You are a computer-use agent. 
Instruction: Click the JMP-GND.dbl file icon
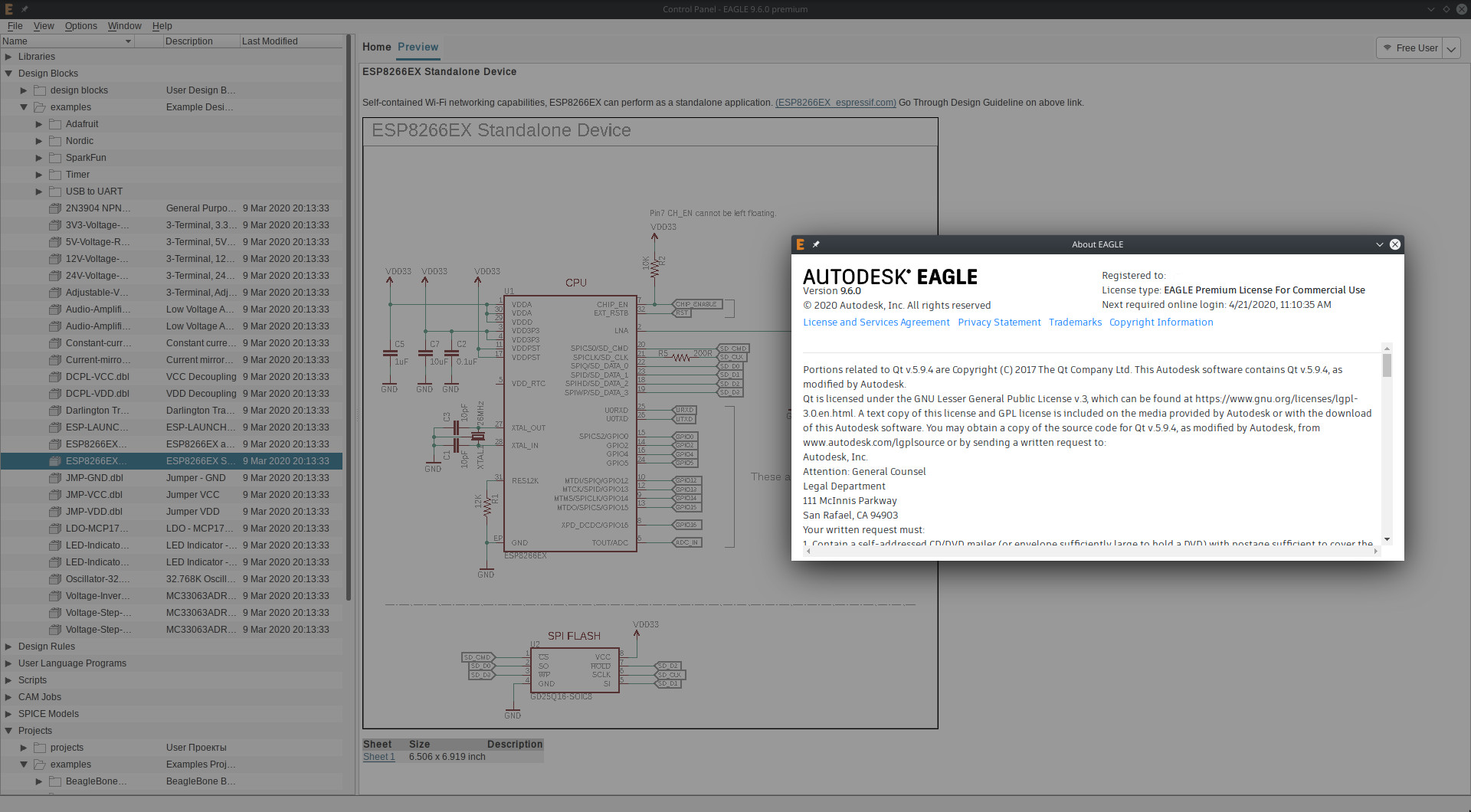coord(55,478)
